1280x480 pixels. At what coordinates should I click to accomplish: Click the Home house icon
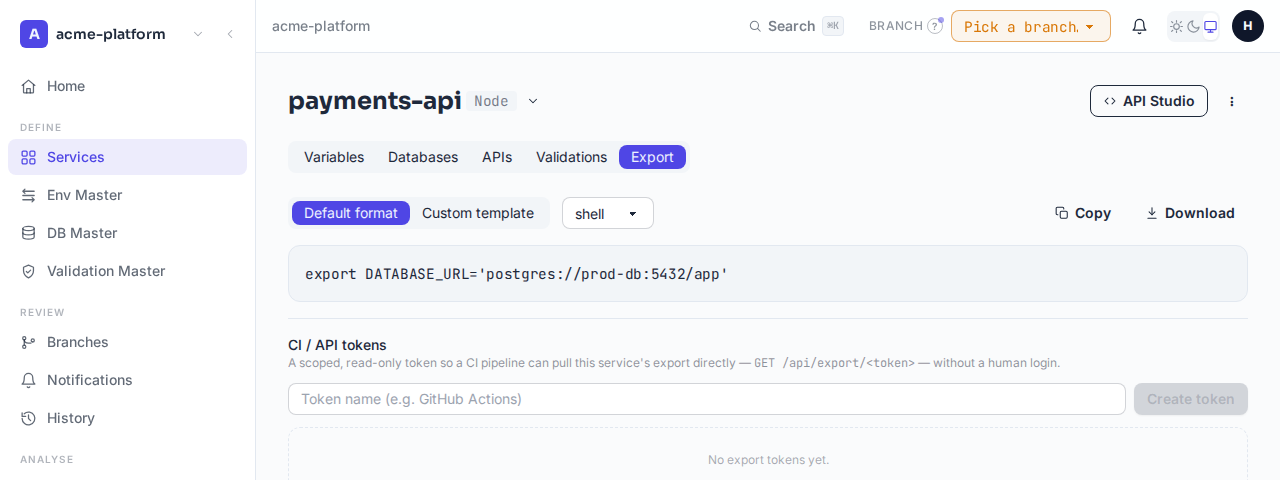pyautogui.click(x=28, y=86)
